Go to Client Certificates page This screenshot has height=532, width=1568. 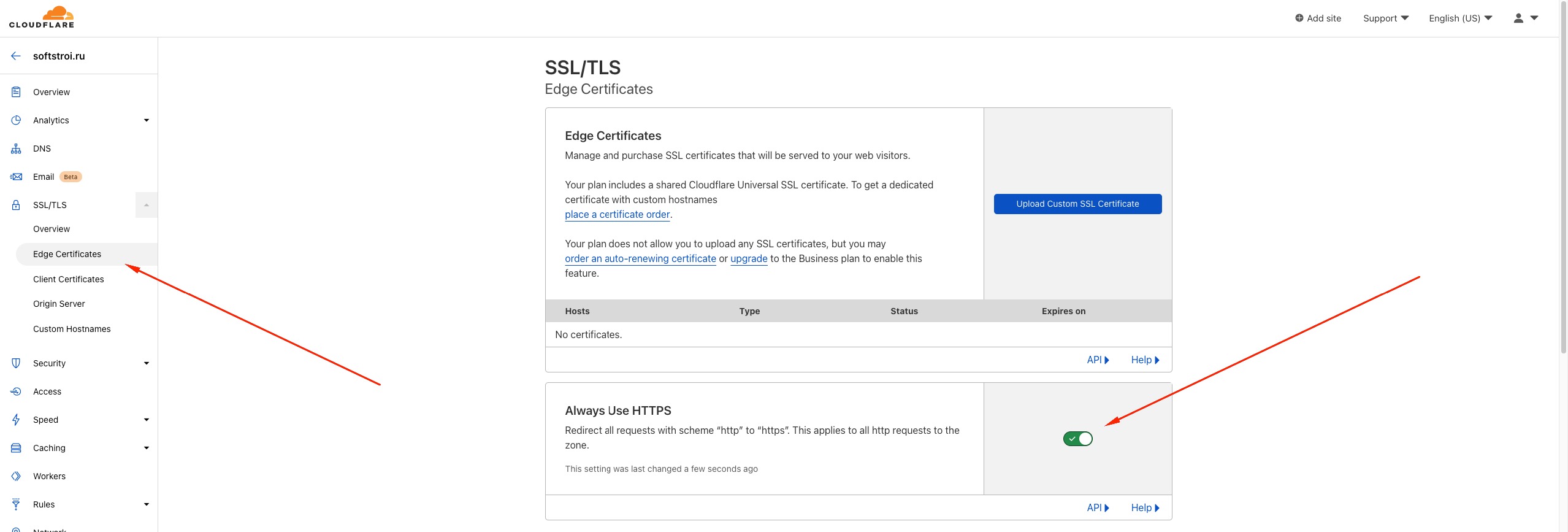(x=69, y=279)
